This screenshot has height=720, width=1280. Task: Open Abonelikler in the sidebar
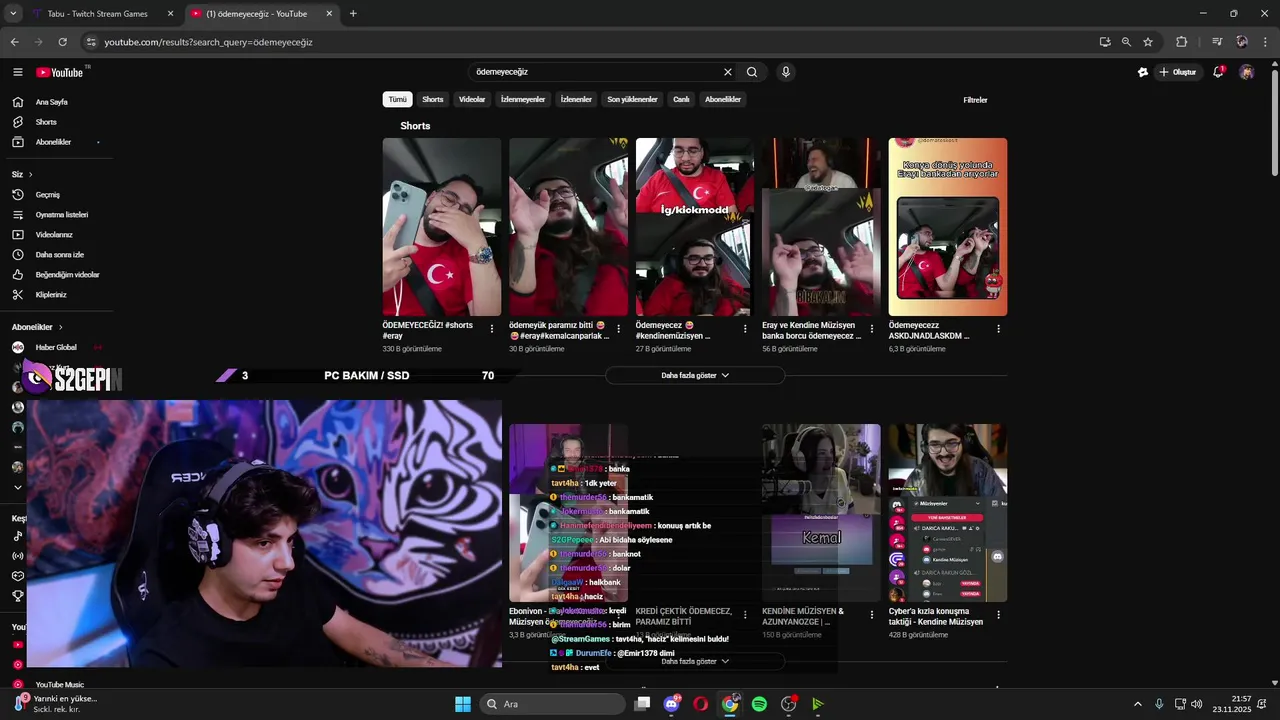tap(54, 142)
